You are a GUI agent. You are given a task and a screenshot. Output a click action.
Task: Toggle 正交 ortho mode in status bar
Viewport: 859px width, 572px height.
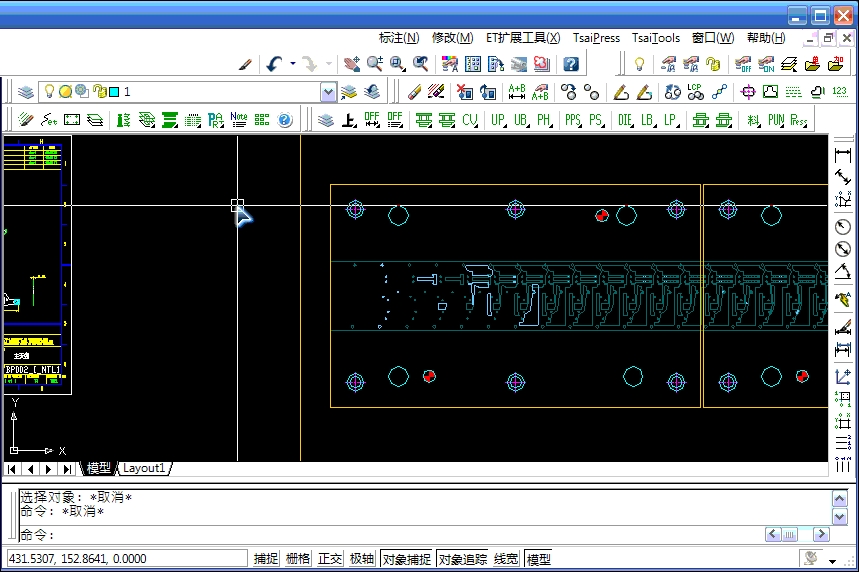(329, 559)
